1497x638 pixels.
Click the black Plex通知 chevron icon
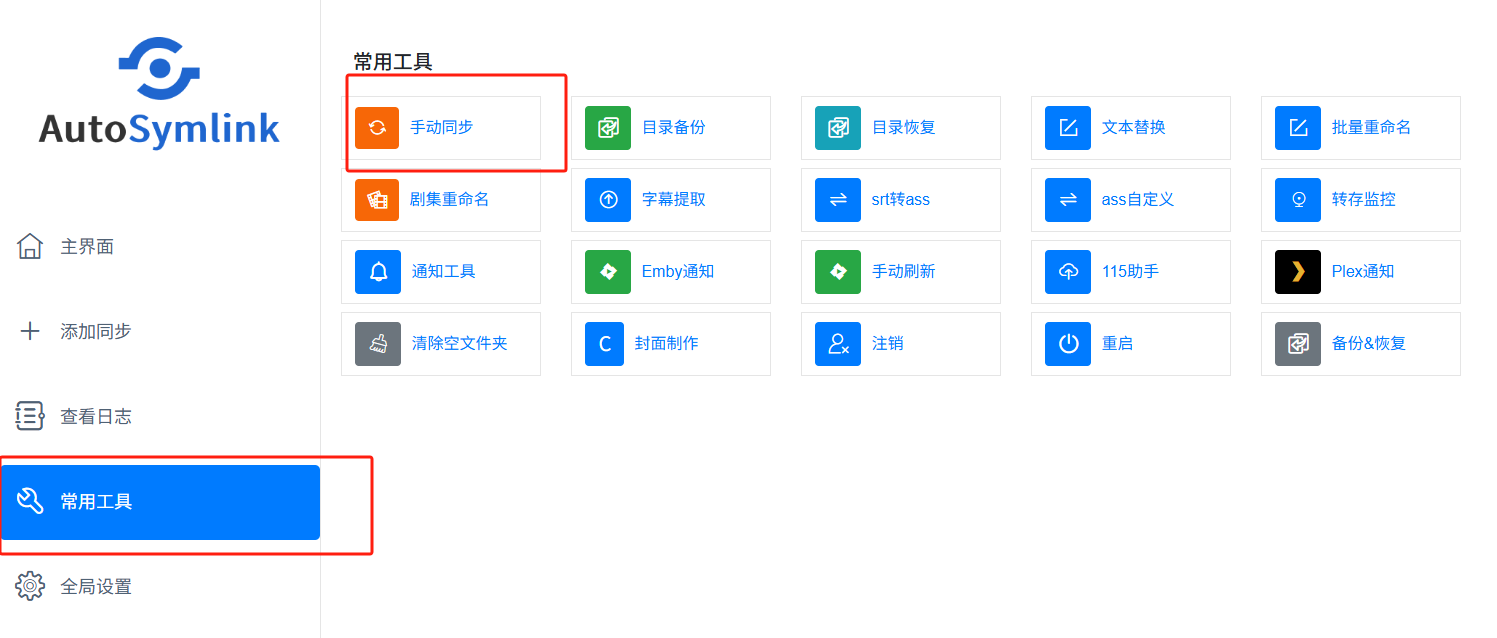(x=1298, y=272)
